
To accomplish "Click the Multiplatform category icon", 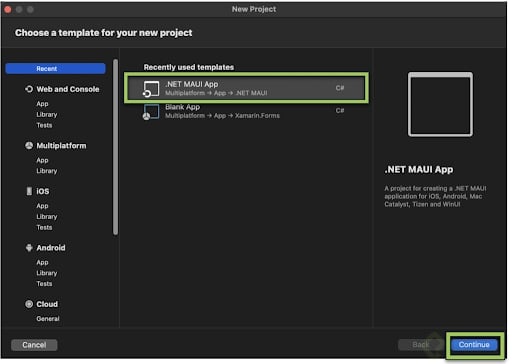I will tap(29, 145).
